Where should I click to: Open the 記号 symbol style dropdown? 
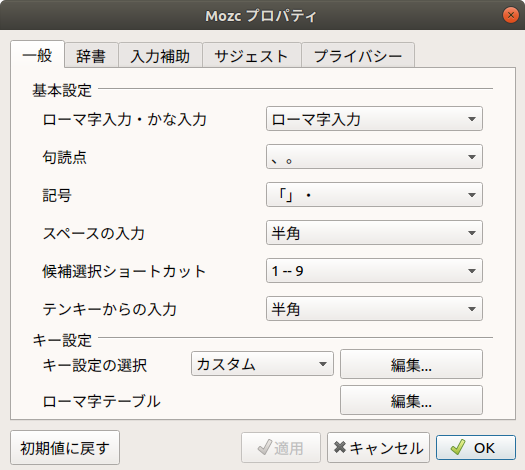tap(374, 194)
